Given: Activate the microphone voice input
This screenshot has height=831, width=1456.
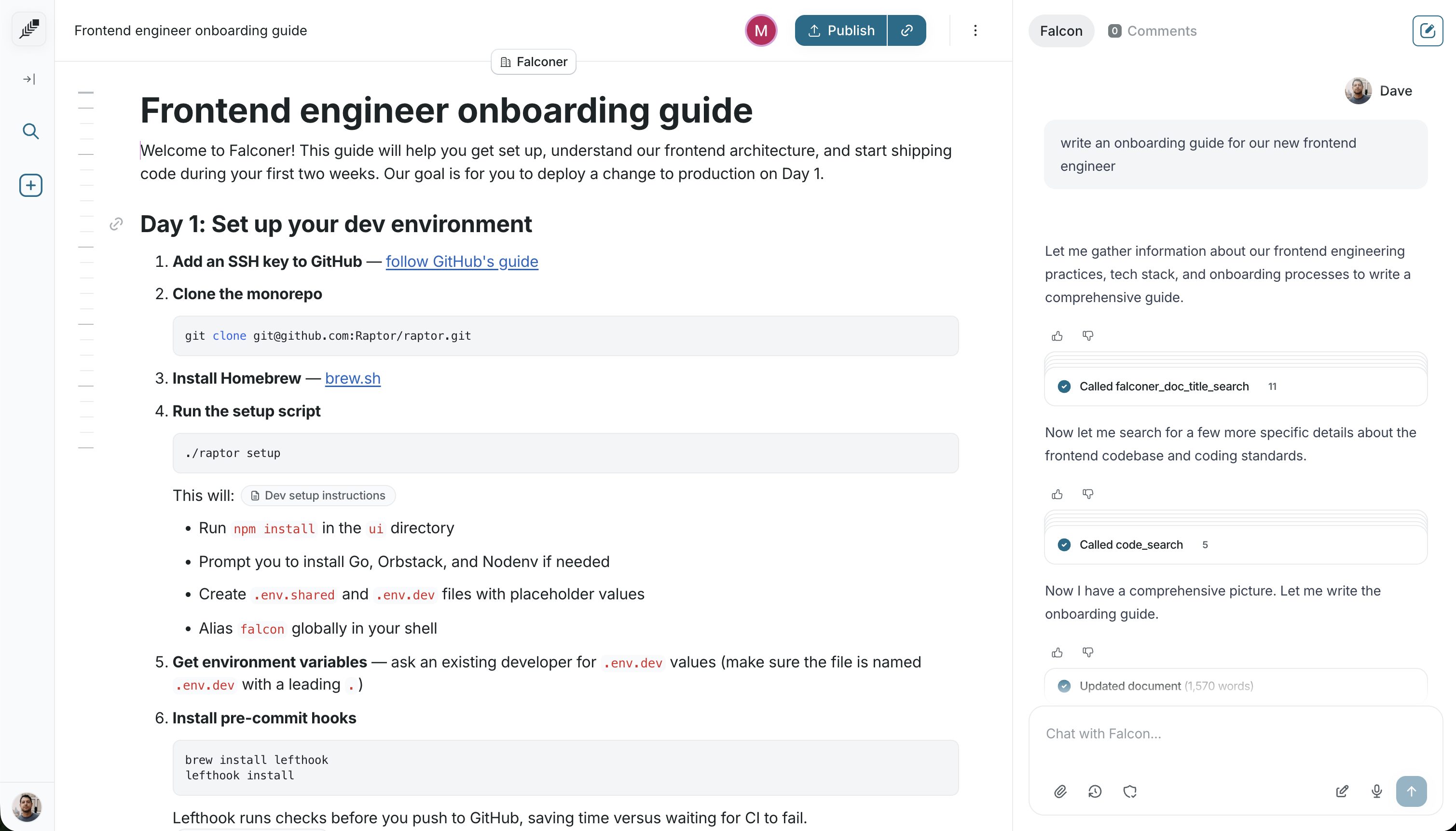Looking at the screenshot, I should click(x=1377, y=791).
